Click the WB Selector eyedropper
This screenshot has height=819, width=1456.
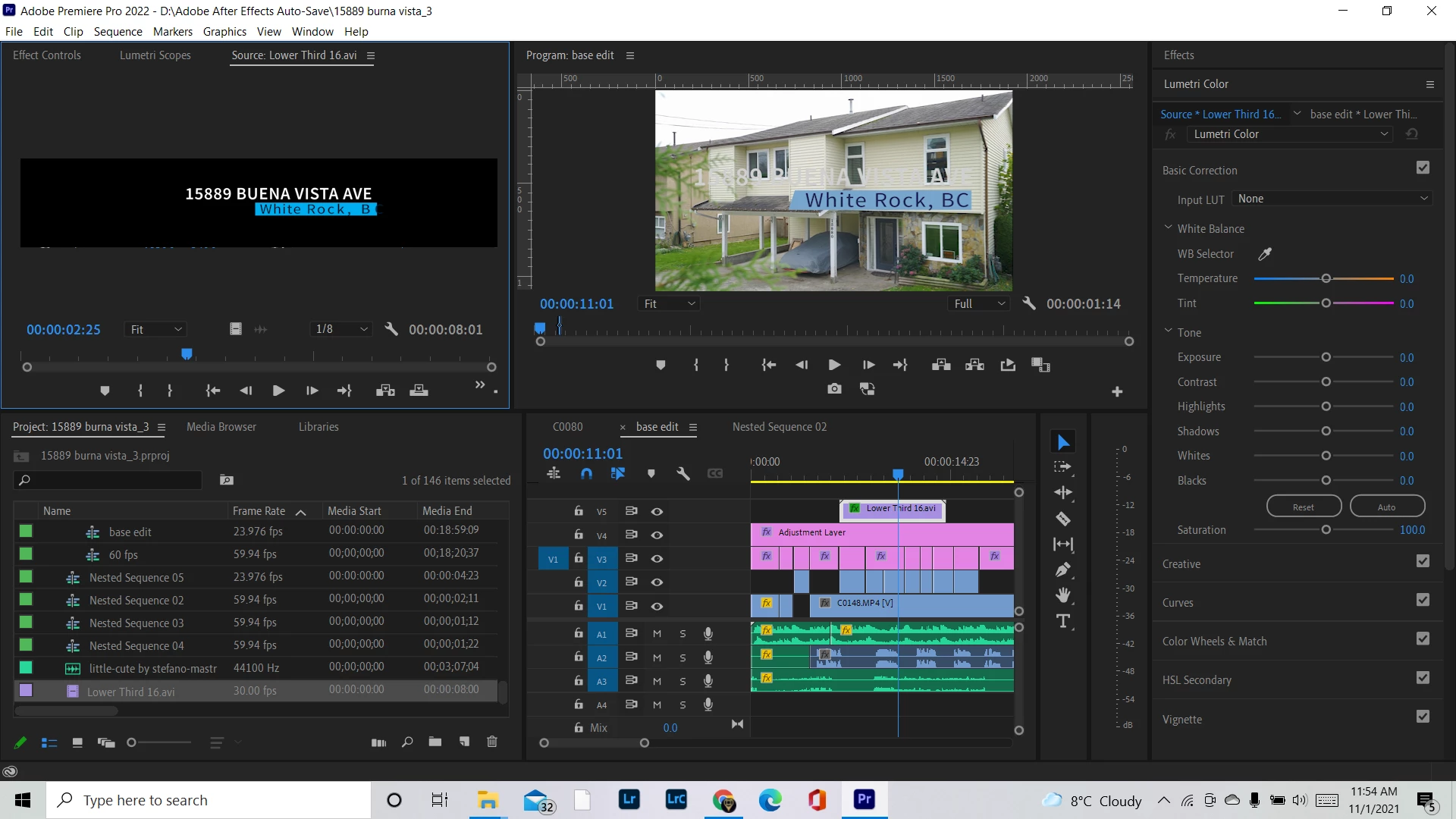[x=1265, y=254]
